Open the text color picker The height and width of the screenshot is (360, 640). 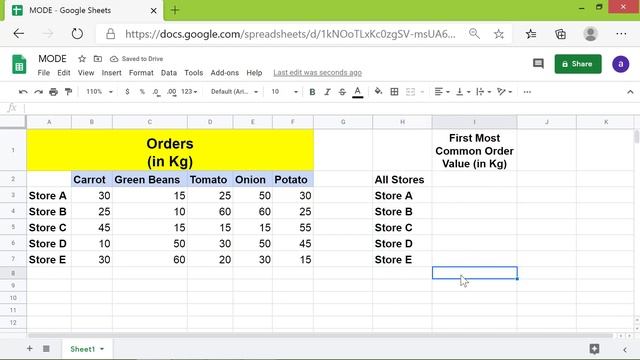[x=358, y=92]
